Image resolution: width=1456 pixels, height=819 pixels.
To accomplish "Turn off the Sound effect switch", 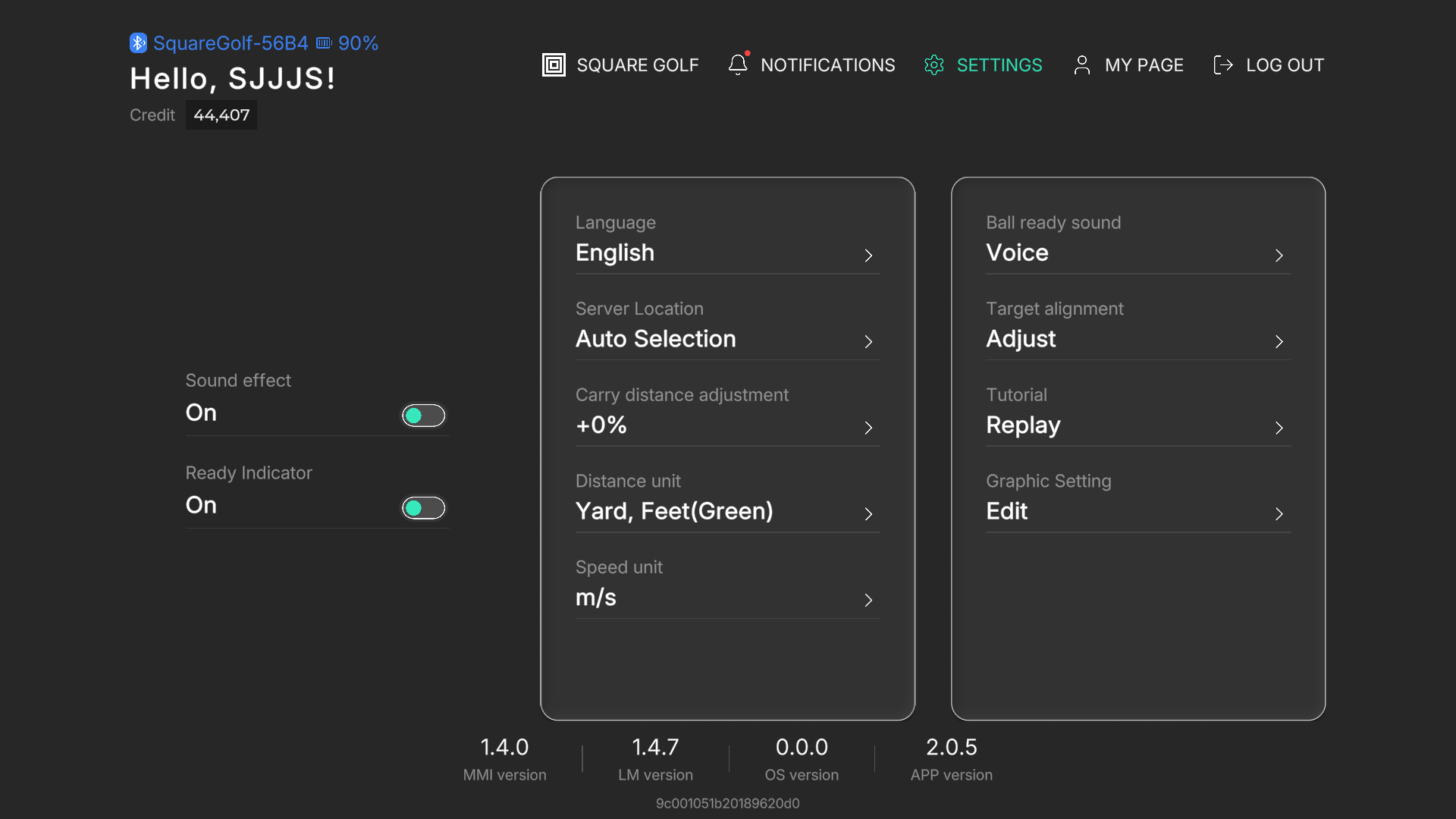I will [x=423, y=416].
